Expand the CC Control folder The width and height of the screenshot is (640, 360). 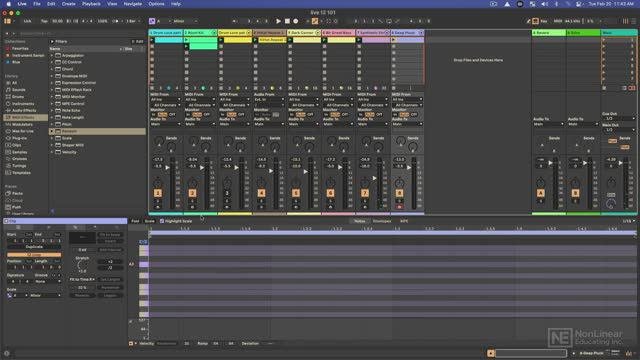(x=52, y=62)
